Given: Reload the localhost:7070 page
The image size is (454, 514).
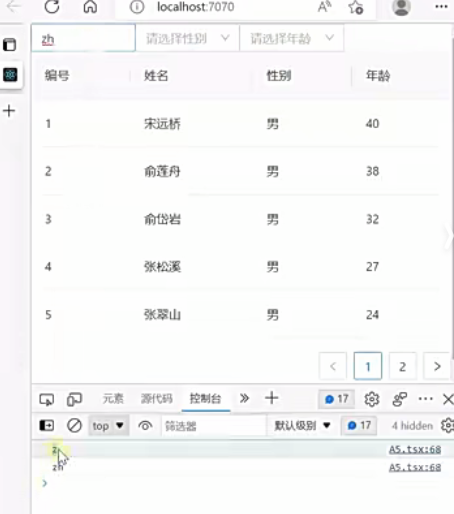Looking at the screenshot, I should click(x=52, y=6).
